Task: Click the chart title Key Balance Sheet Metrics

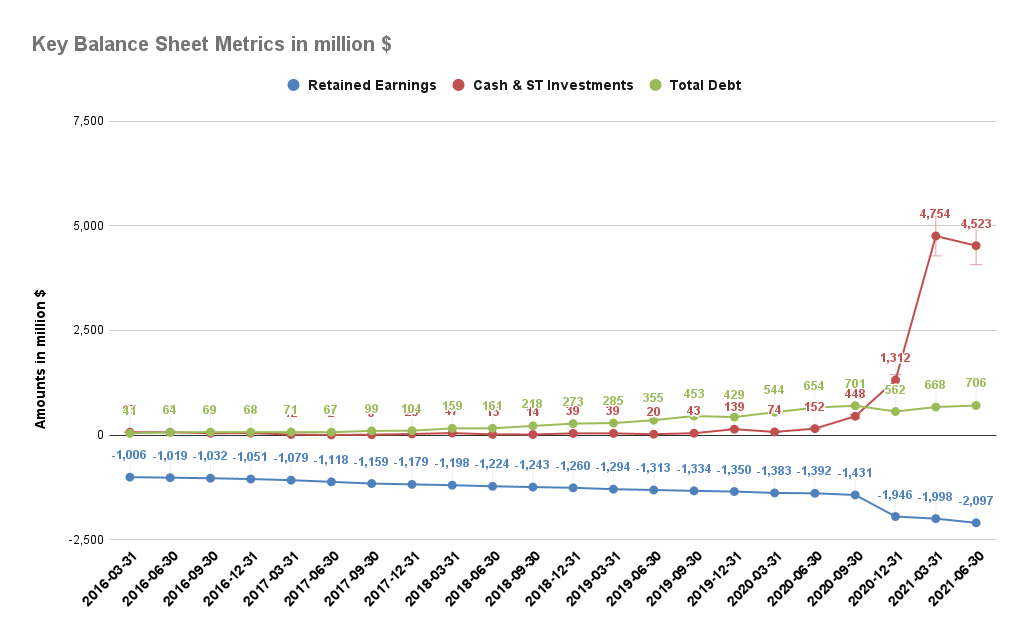Action: point(211,44)
